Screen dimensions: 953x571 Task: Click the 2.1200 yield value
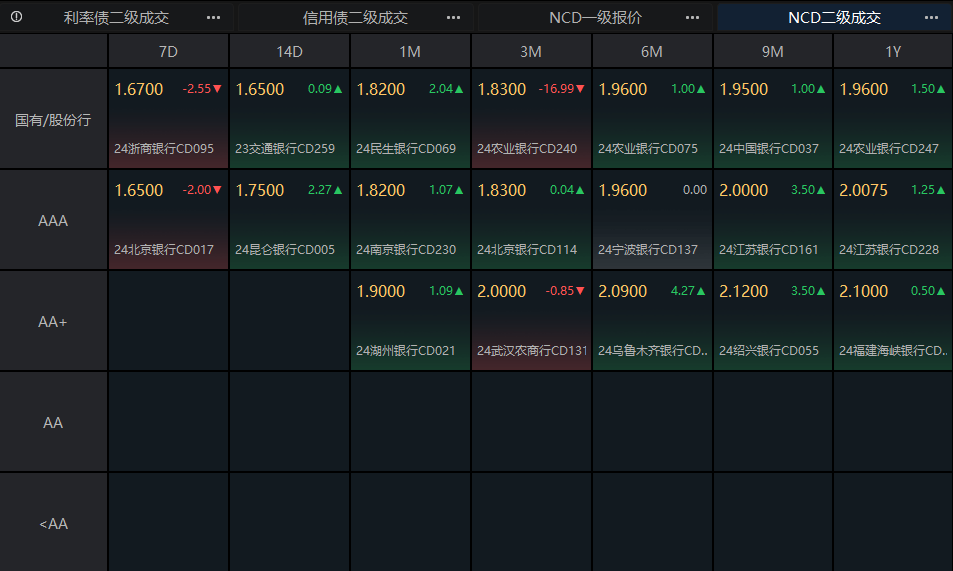pyautogui.click(x=744, y=291)
